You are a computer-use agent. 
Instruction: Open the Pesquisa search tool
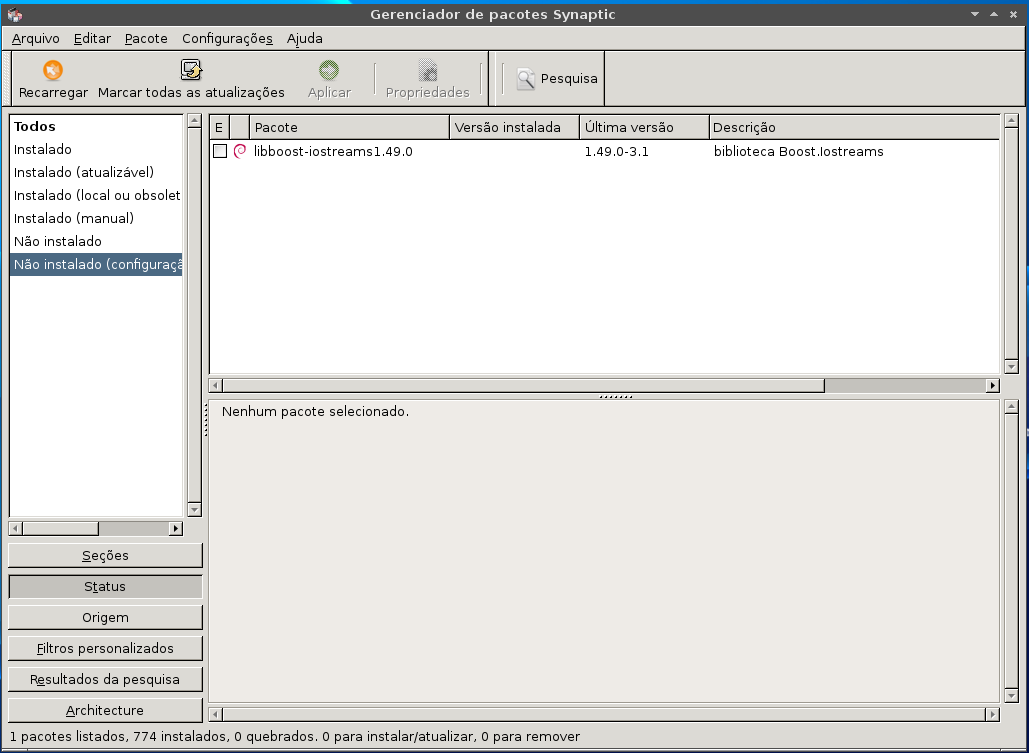click(556, 79)
